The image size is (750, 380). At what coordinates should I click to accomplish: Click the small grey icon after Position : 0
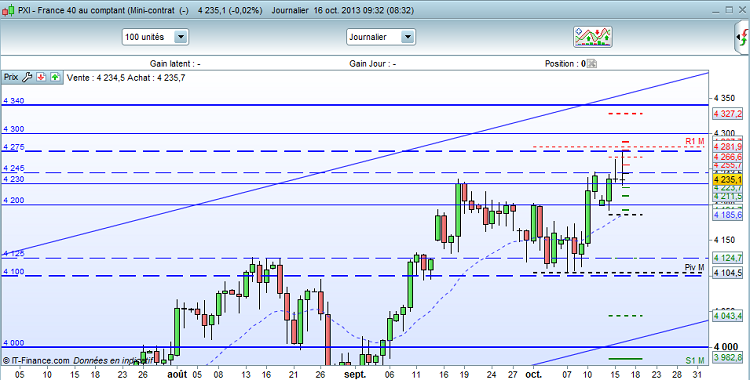point(592,64)
